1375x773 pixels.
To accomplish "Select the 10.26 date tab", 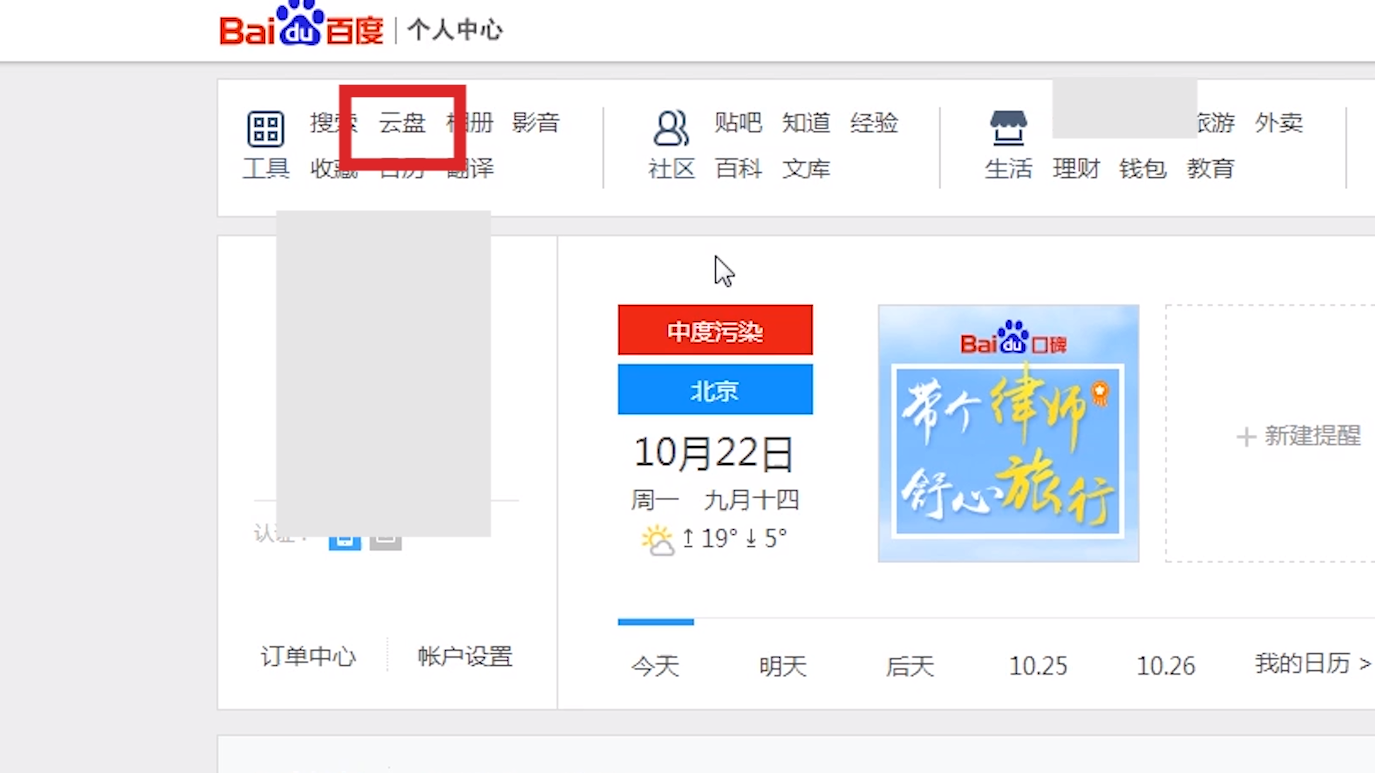I will (1166, 666).
